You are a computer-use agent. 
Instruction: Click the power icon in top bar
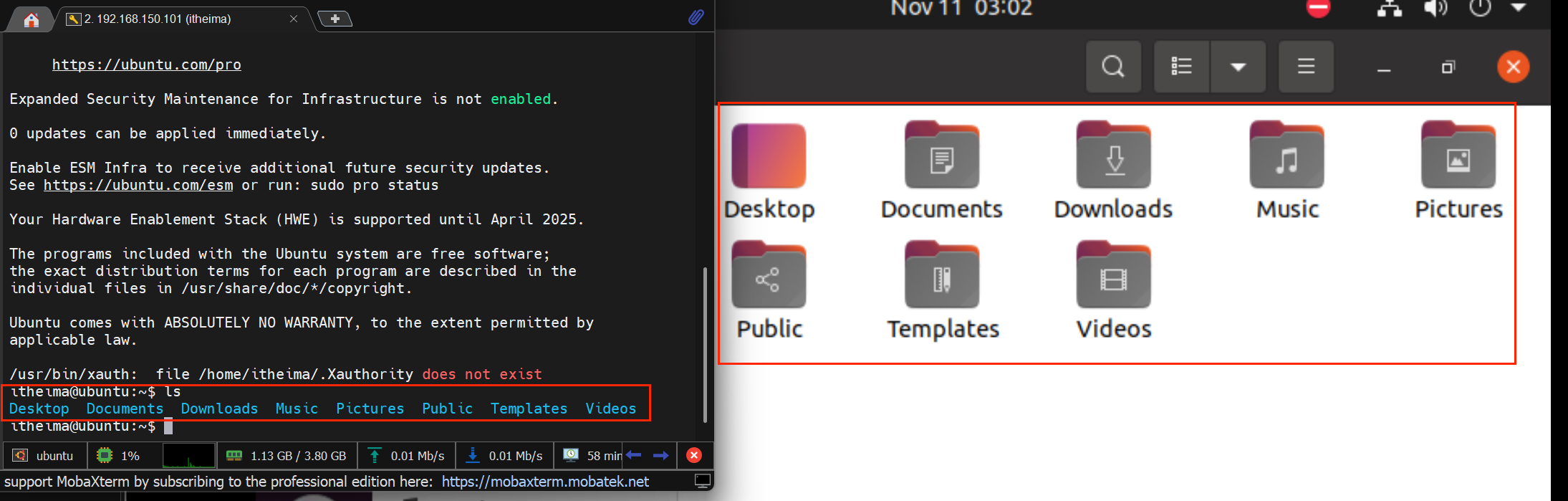pos(1481,8)
